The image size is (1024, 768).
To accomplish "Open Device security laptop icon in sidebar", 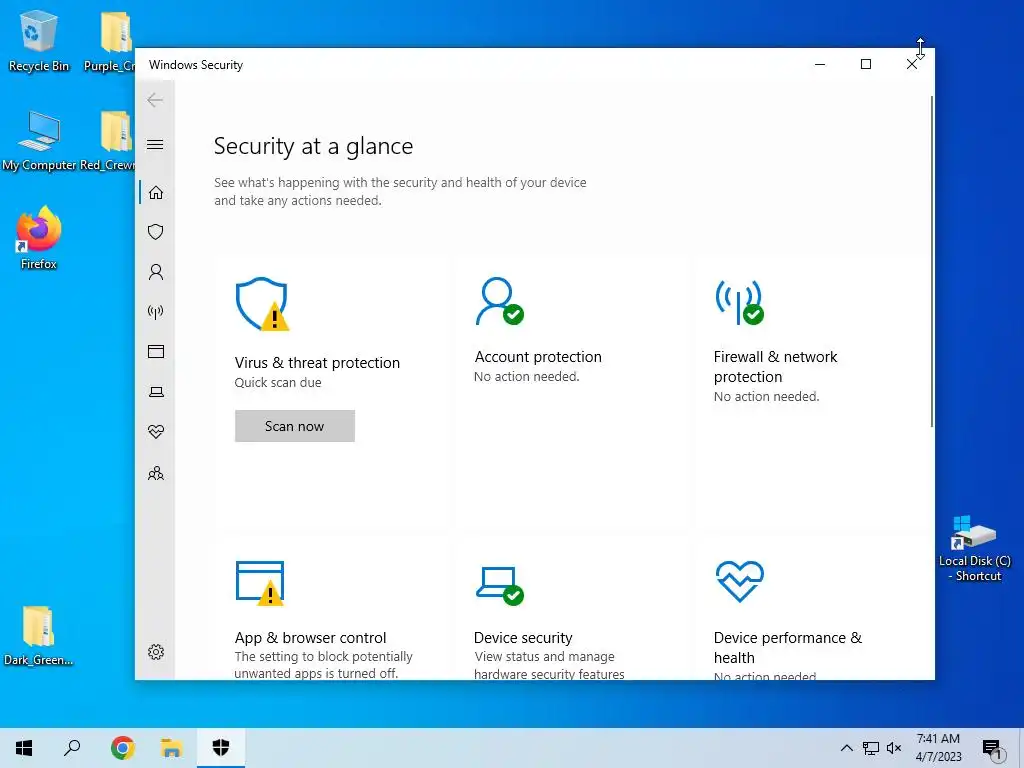I will pos(155,392).
